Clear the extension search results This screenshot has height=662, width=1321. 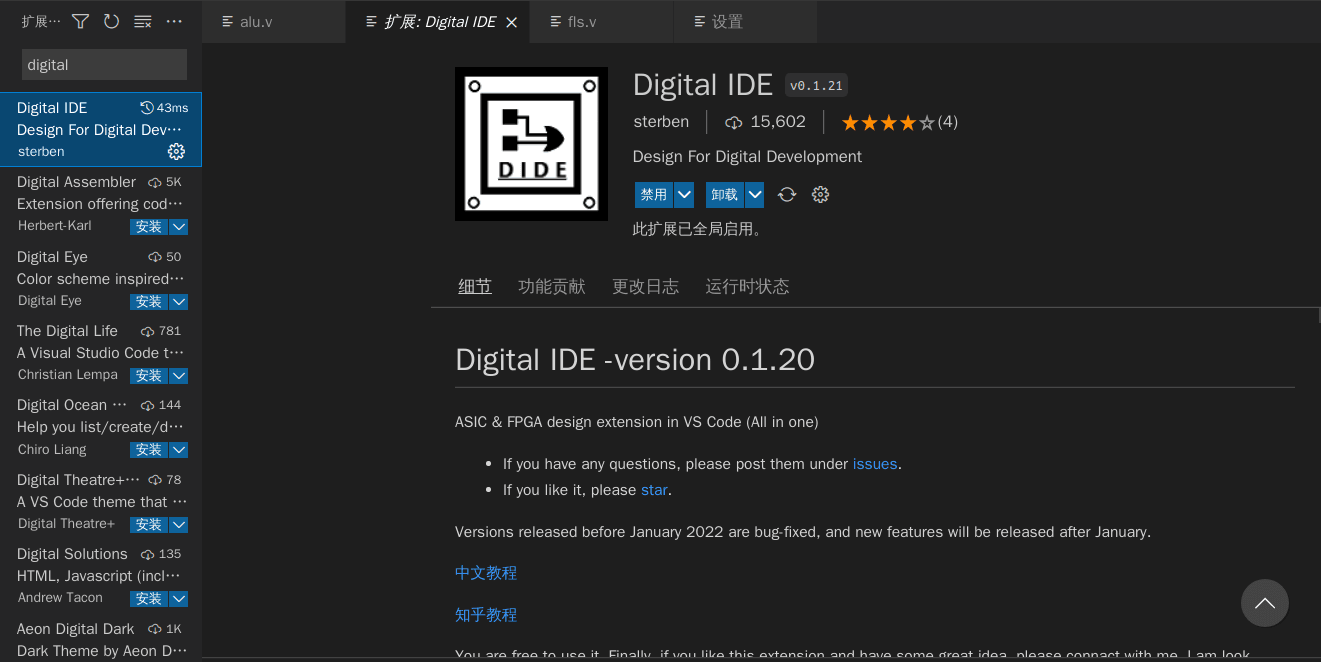143,21
